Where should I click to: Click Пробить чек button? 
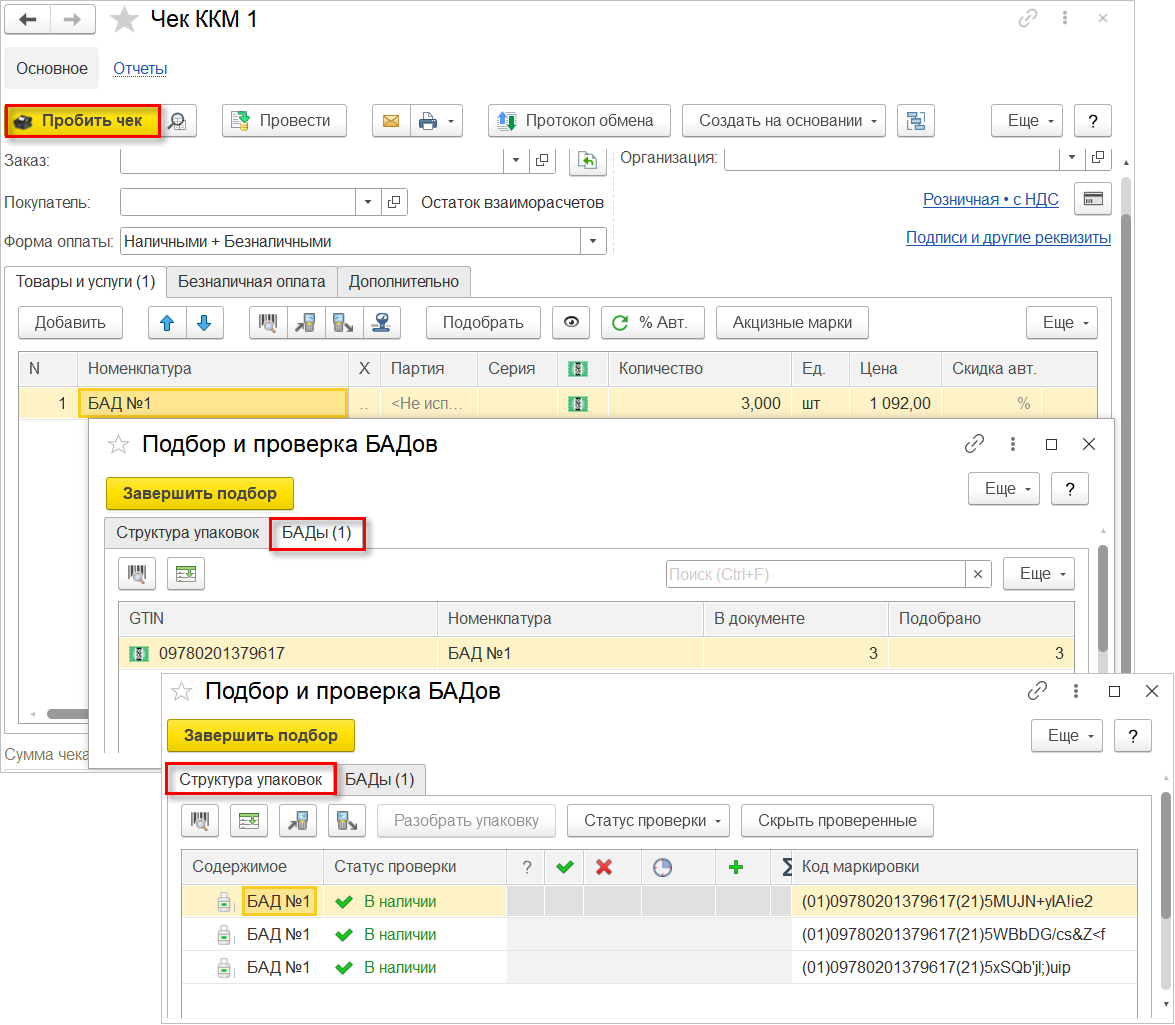[83, 121]
